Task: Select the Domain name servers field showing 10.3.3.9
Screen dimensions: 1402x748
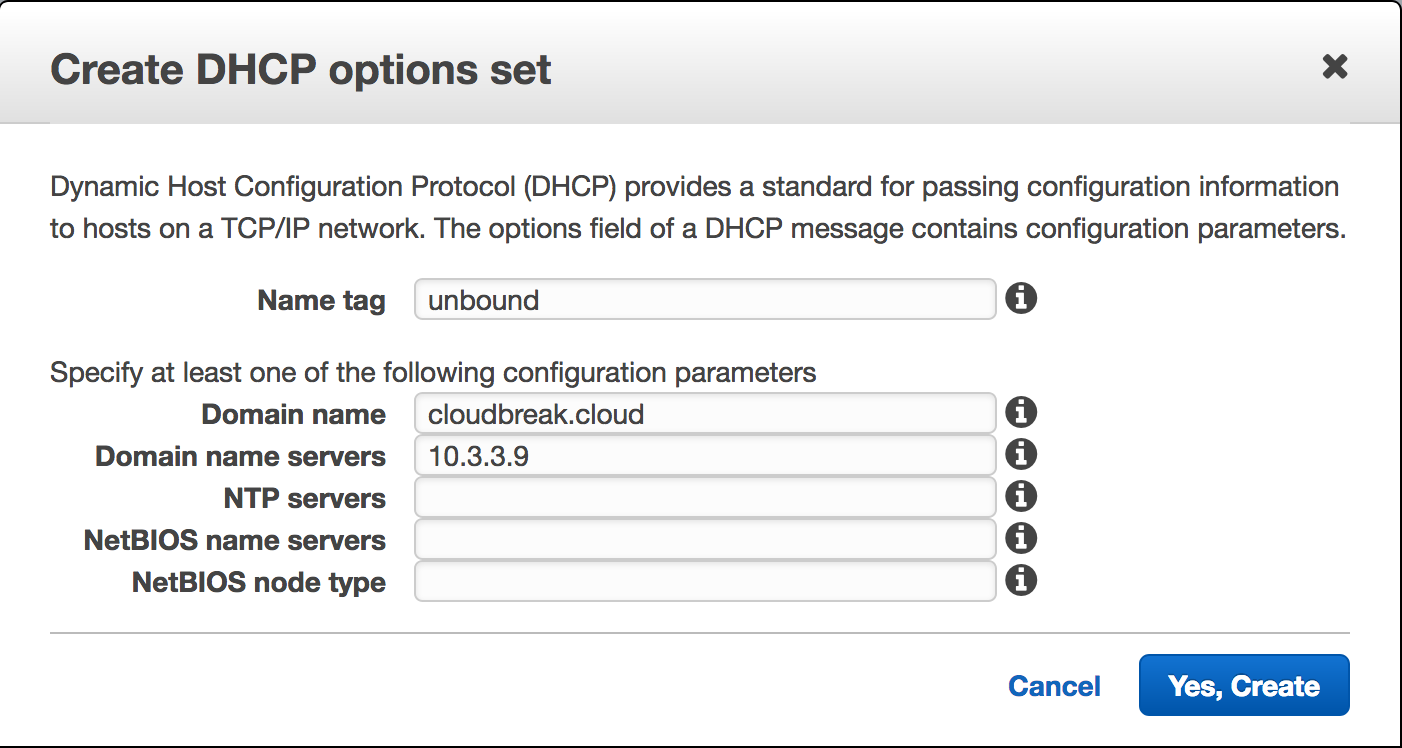Action: 705,455
